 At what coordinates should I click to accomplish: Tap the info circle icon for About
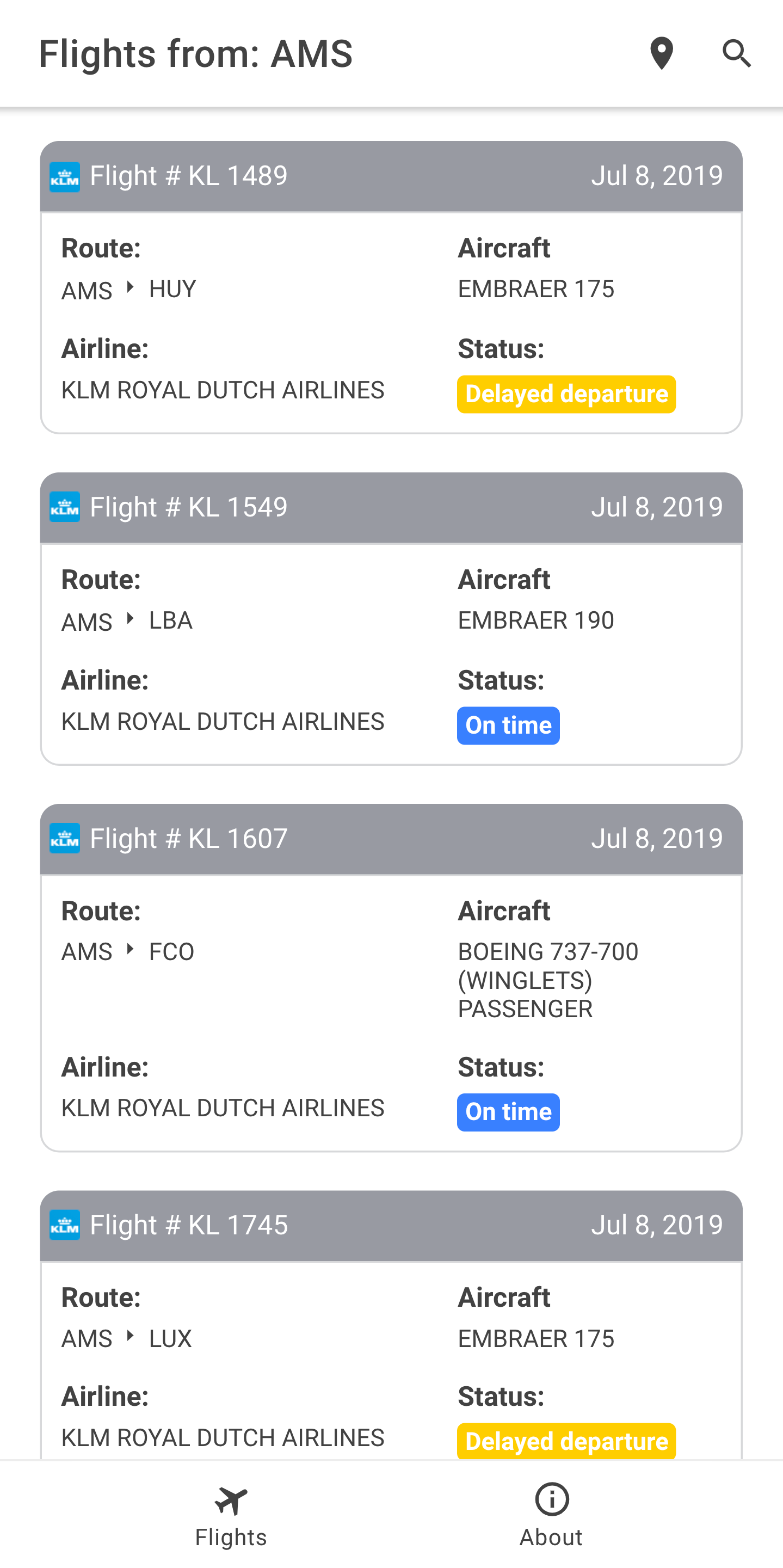[x=552, y=1499]
